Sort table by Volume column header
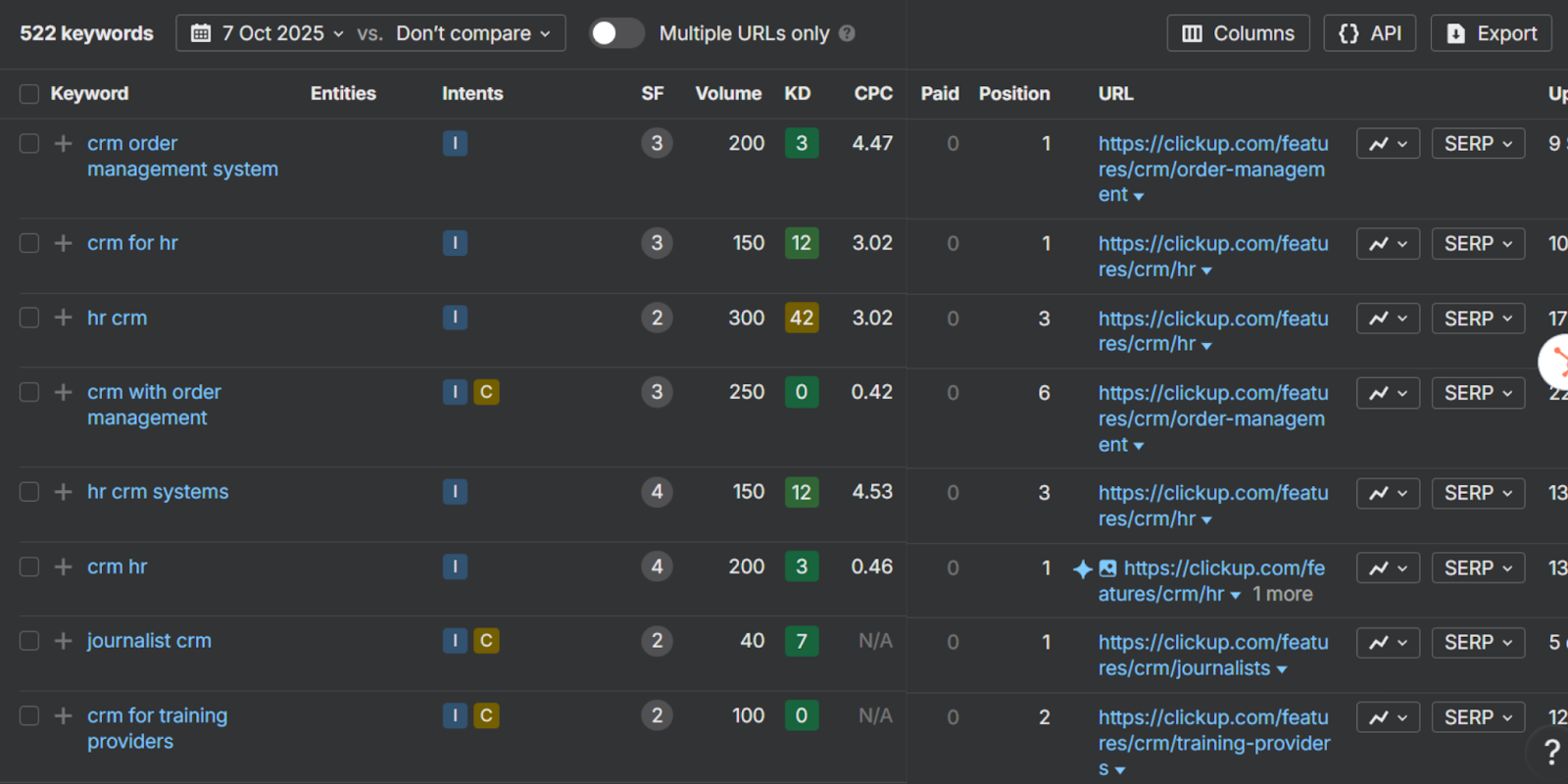The height and width of the screenshot is (784, 1568). pos(728,94)
